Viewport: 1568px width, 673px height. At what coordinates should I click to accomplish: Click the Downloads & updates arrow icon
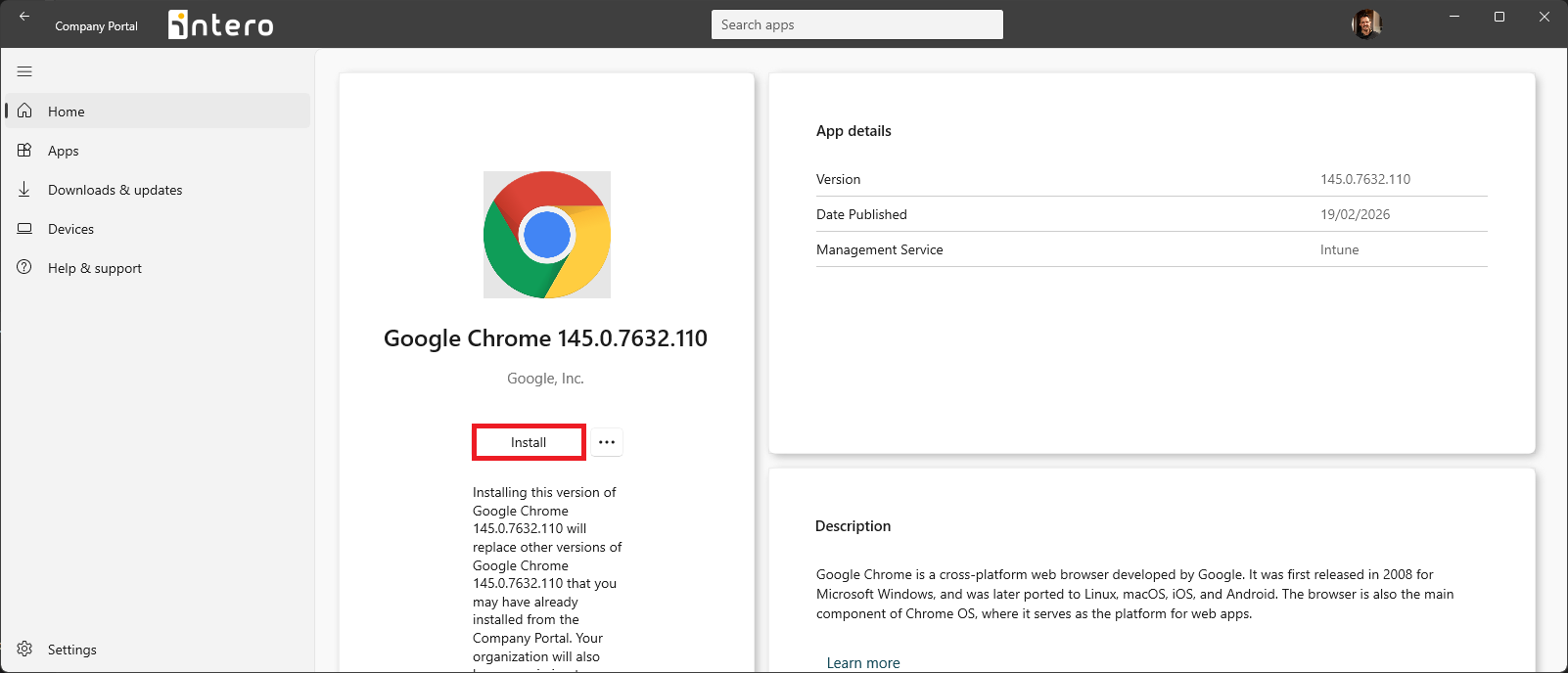tap(24, 189)
